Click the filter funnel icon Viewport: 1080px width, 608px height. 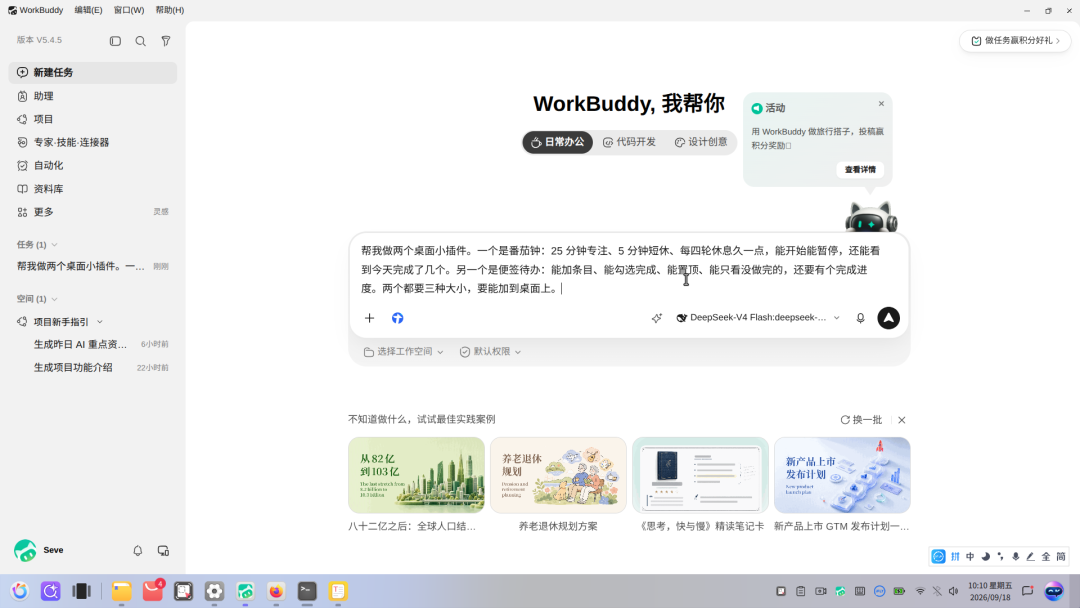click(166, 41)
